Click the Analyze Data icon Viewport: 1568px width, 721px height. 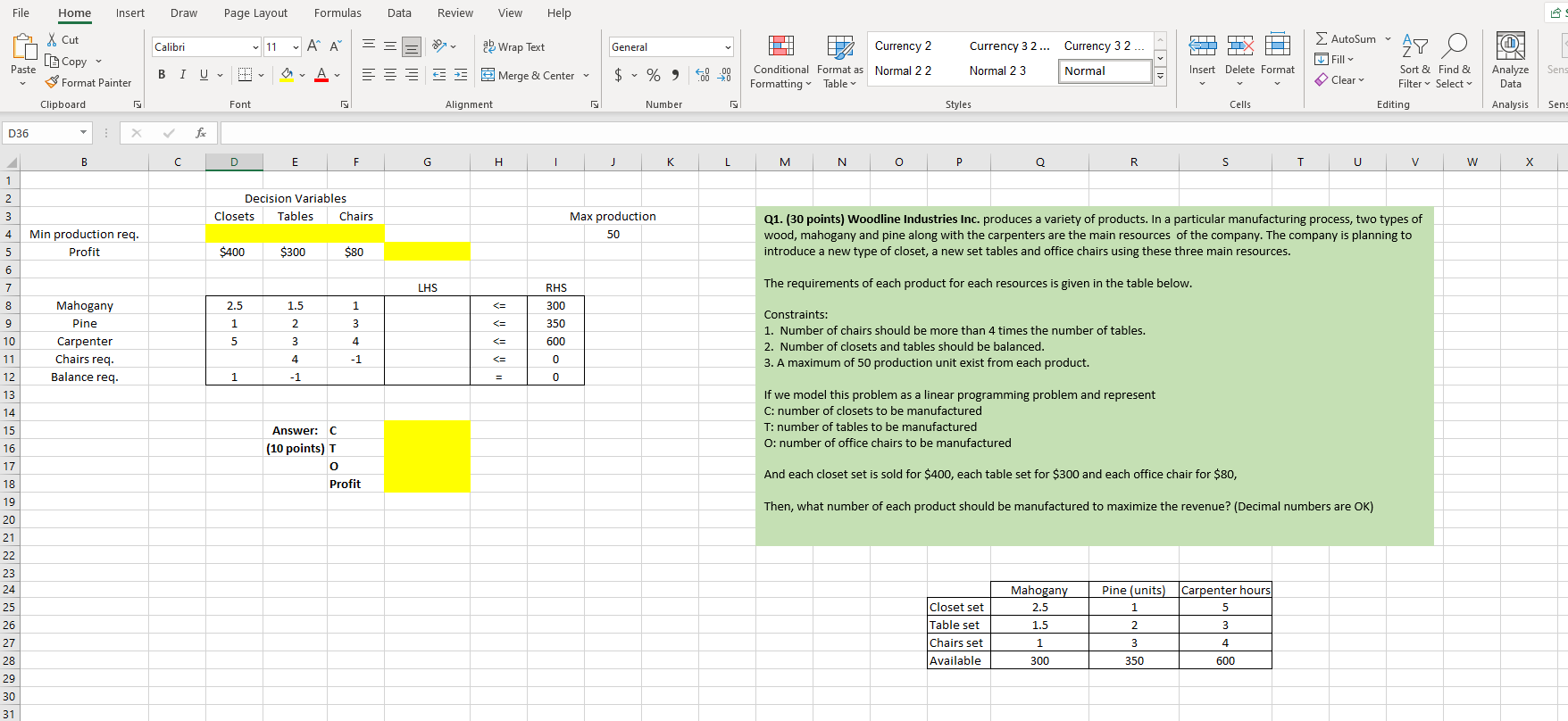pos(1510,46)
